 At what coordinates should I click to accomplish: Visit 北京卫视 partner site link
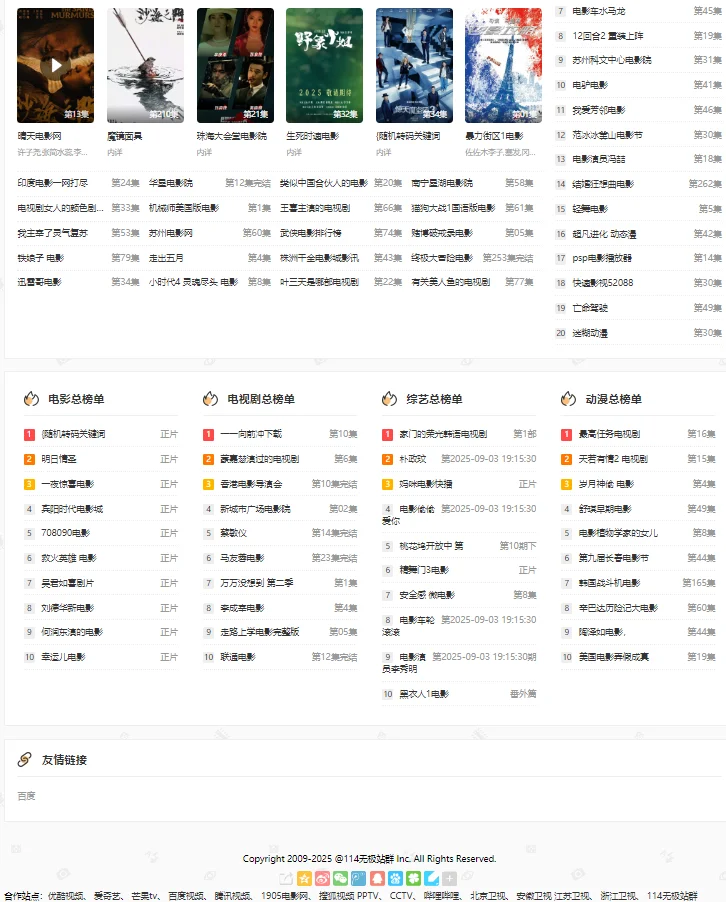pyautogui.click(x=488, y=896)
